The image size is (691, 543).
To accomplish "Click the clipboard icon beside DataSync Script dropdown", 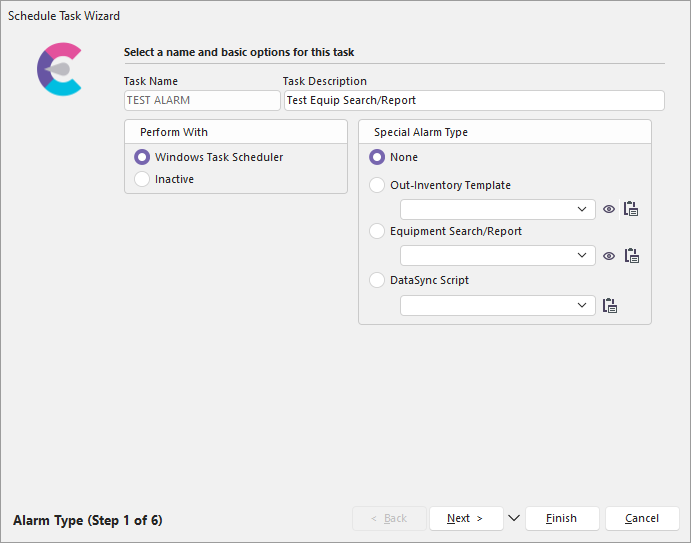I will click(x=610, y=306).
